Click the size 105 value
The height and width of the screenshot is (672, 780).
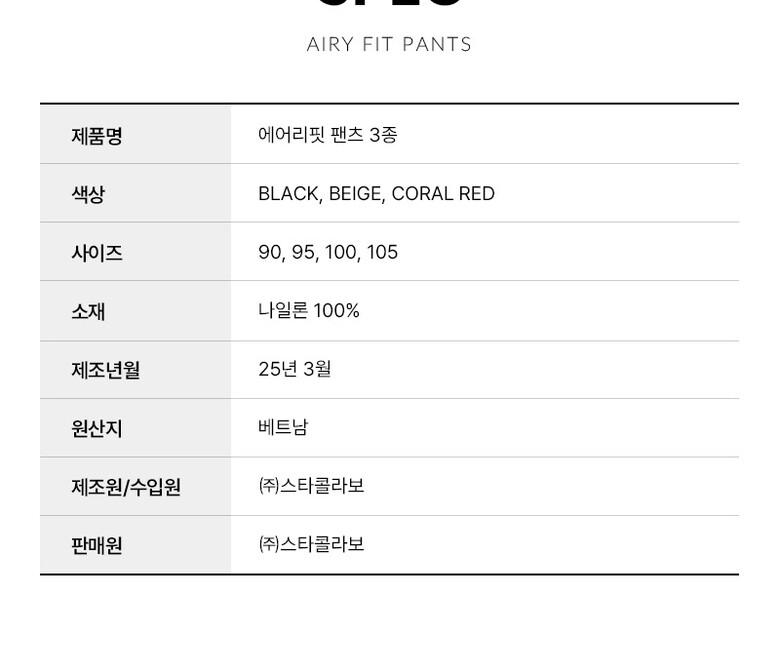[x=382, y=252]
